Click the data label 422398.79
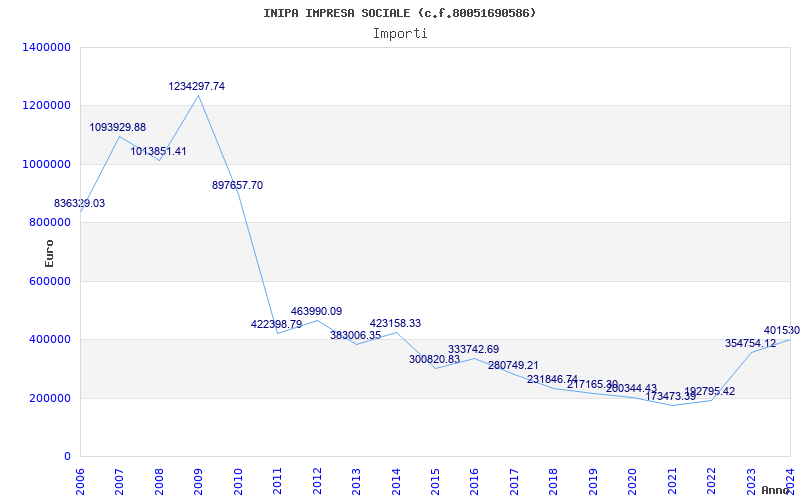 276,324
